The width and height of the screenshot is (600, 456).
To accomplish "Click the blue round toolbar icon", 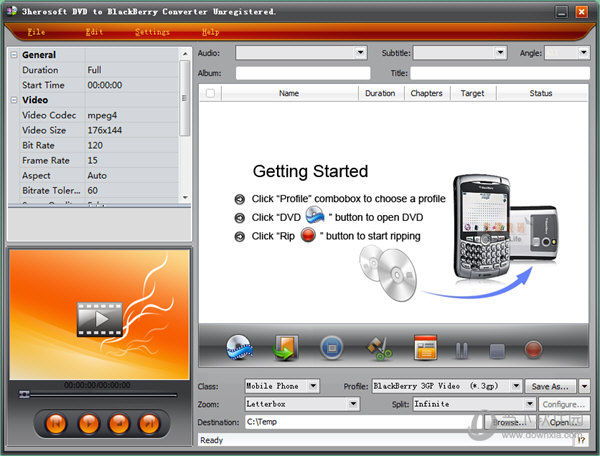I will (331, 348).
